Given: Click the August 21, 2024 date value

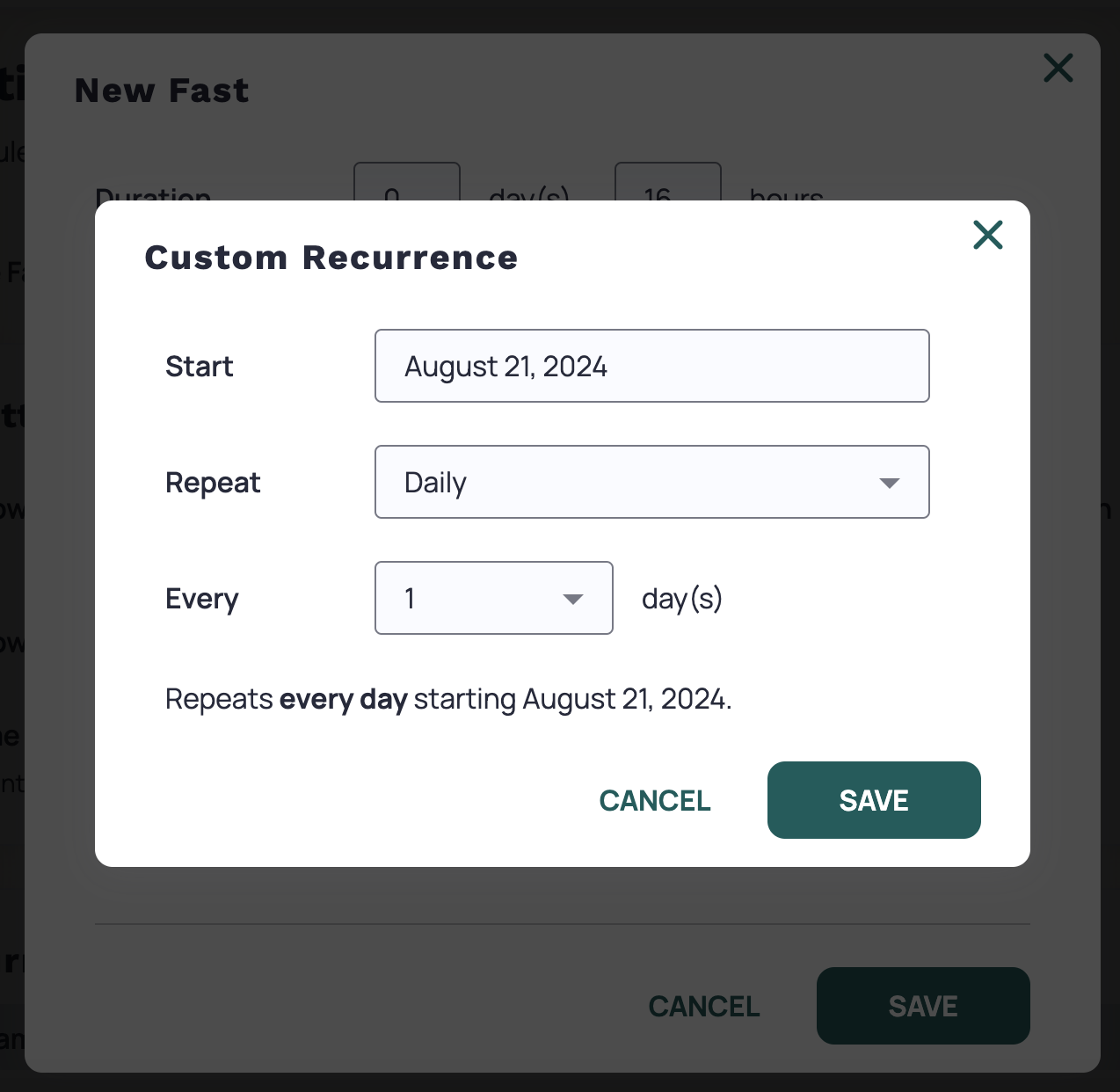Looking at the screenshot, I should point(505,366).
